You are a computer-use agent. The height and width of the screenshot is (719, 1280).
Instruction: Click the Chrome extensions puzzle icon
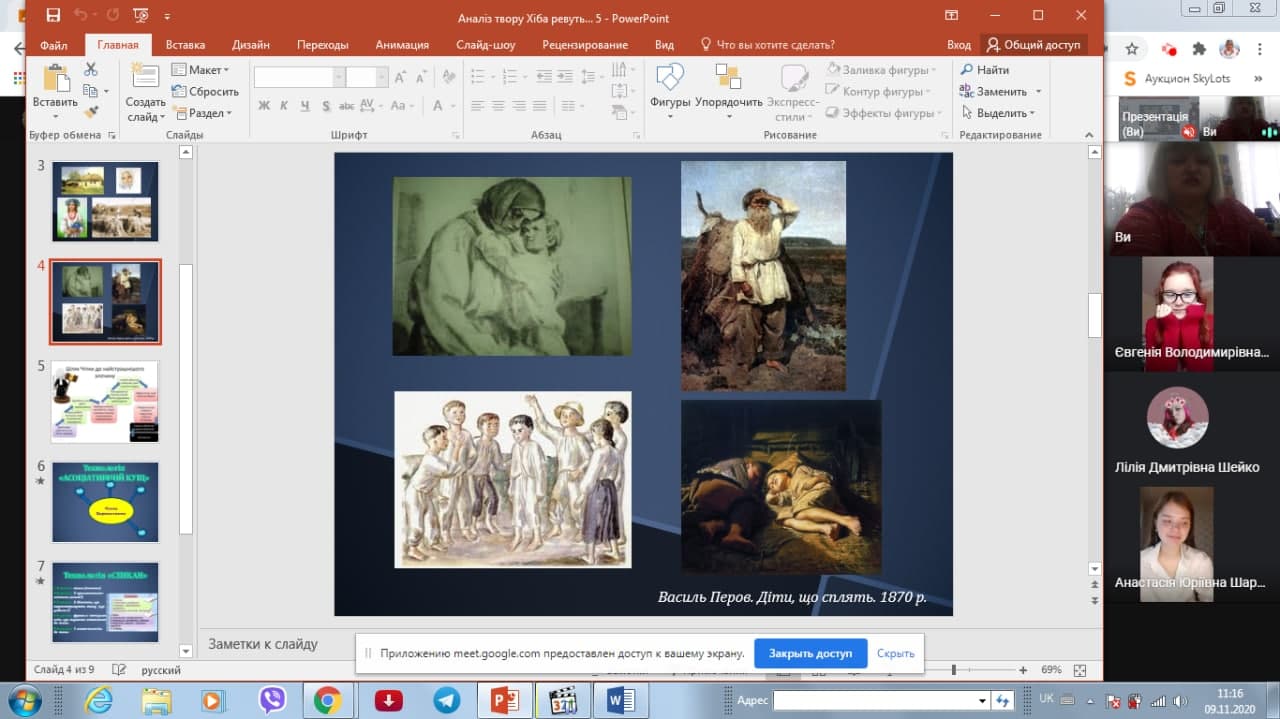point(1198,49)
